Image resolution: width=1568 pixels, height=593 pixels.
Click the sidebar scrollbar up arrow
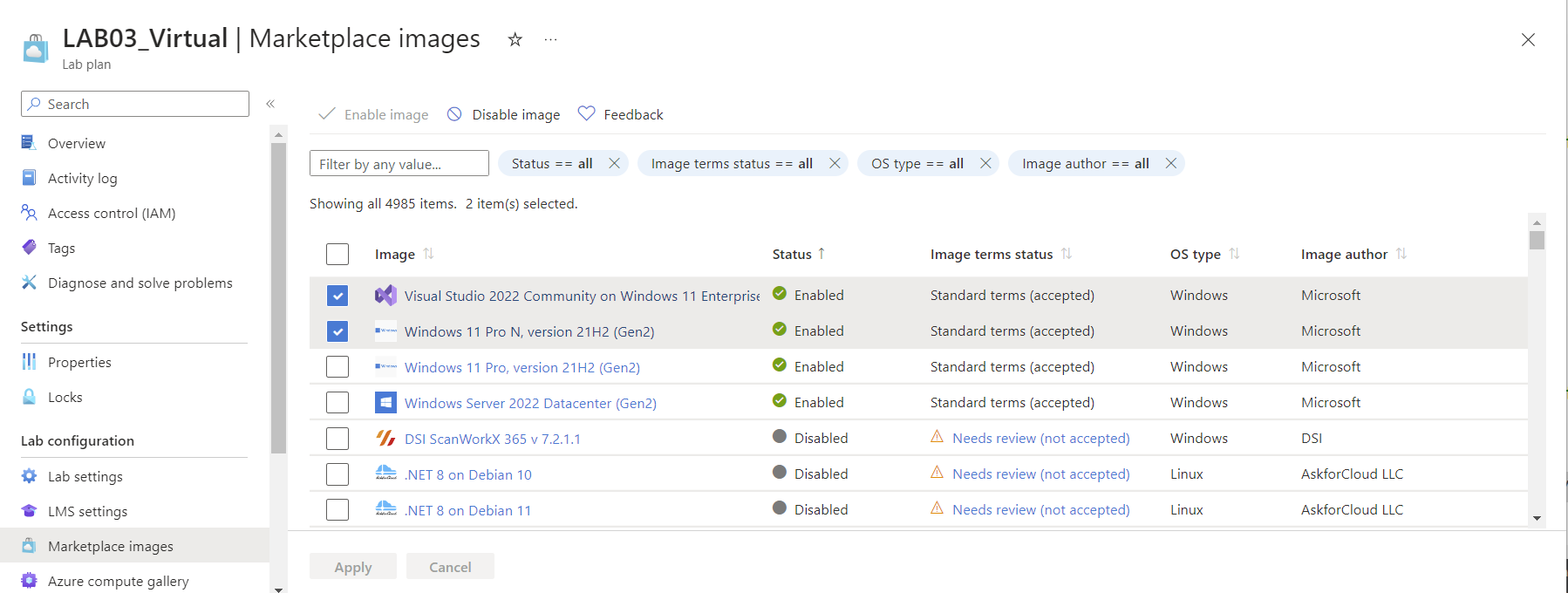click(x=279, y=135)
